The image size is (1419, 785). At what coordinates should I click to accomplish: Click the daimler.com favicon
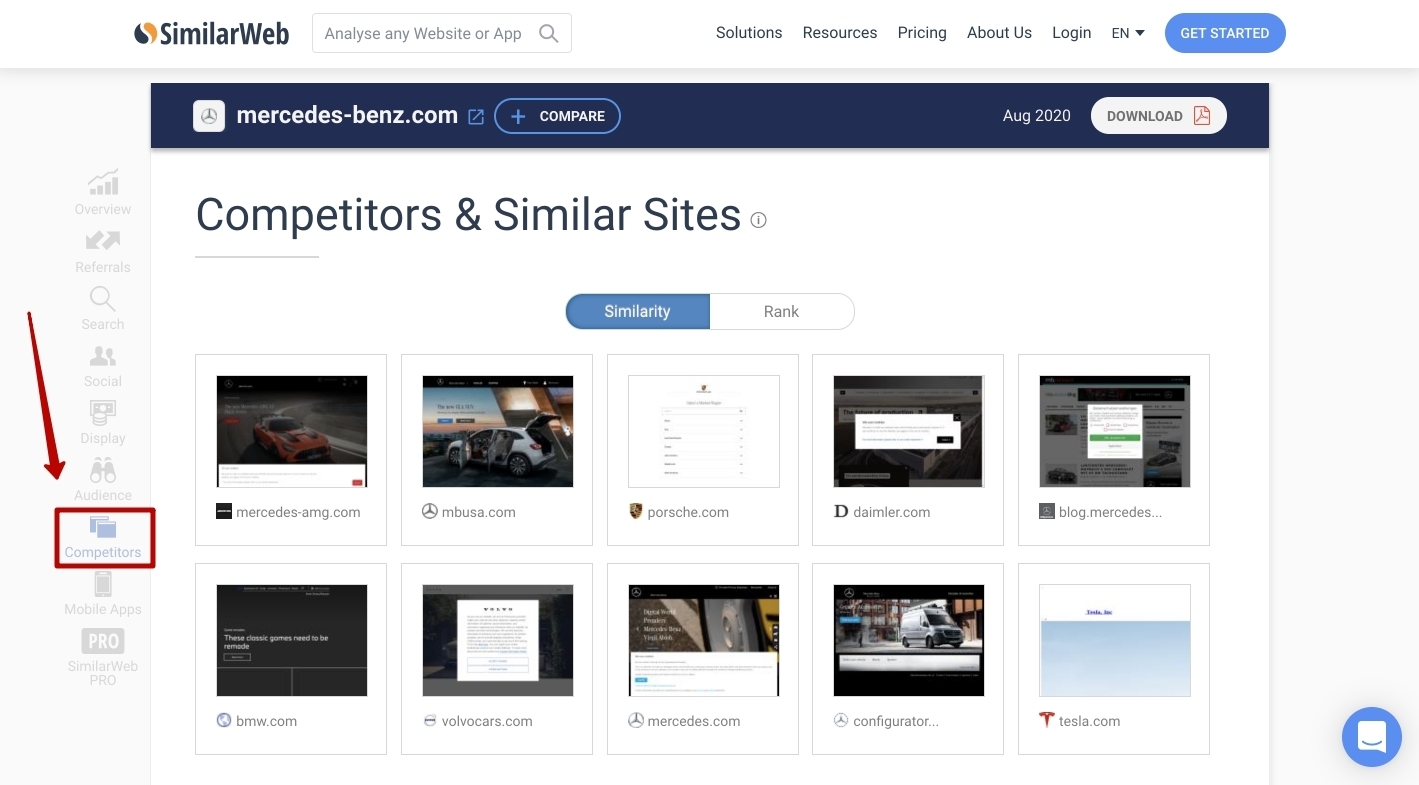[841, 511]
